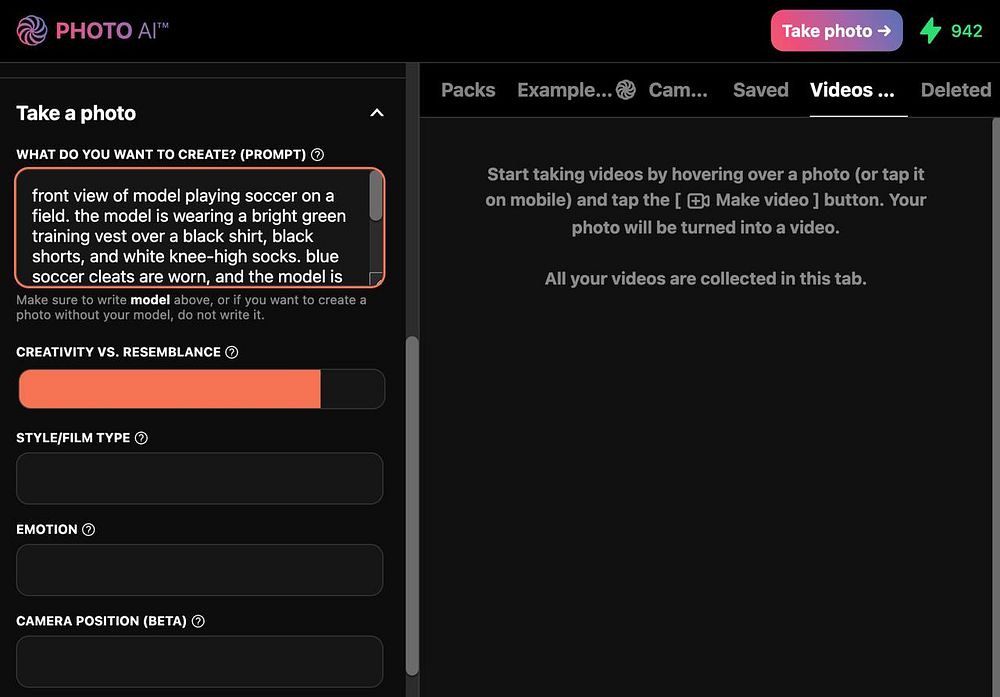The height and width of the screenshot is (697, 1000).
Task: Open Camera Position (Beta) help icon
Action: click(198, 621)
